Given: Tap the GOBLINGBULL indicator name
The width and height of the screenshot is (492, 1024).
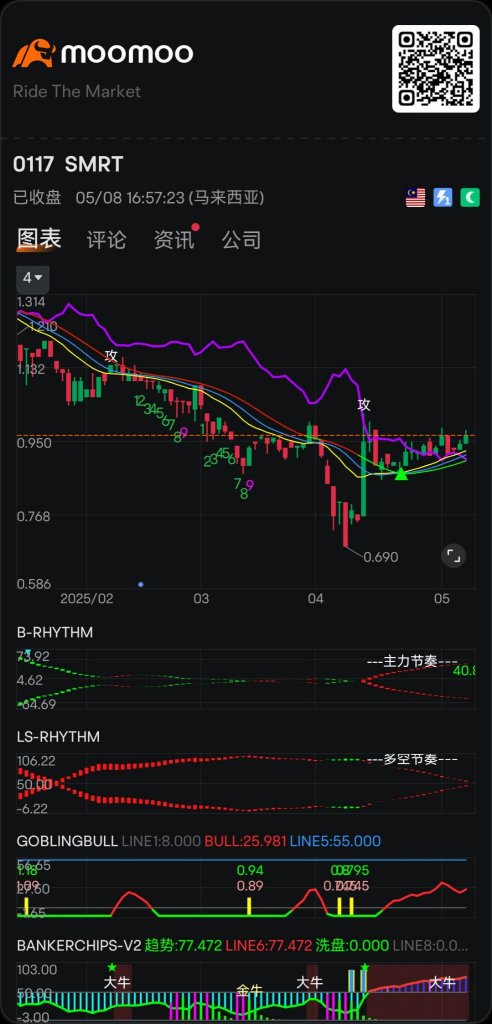Looking at the screenshot, I should [67, 841].
